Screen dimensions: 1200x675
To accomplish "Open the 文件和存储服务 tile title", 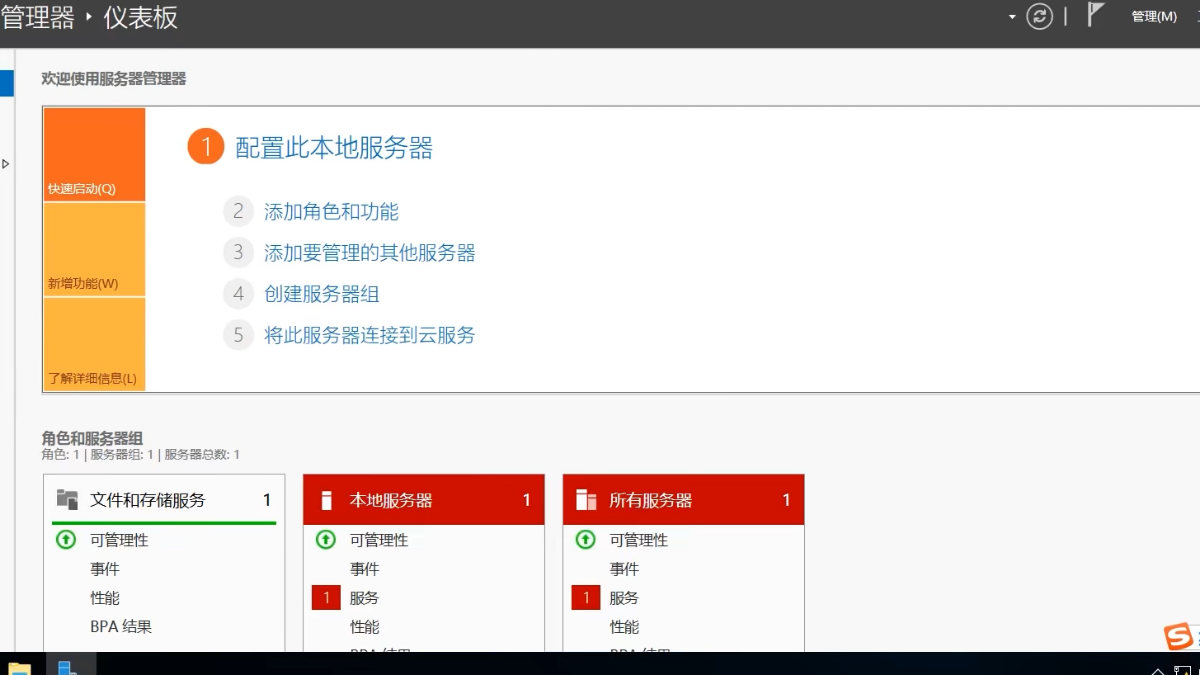I will click(148, 500).
